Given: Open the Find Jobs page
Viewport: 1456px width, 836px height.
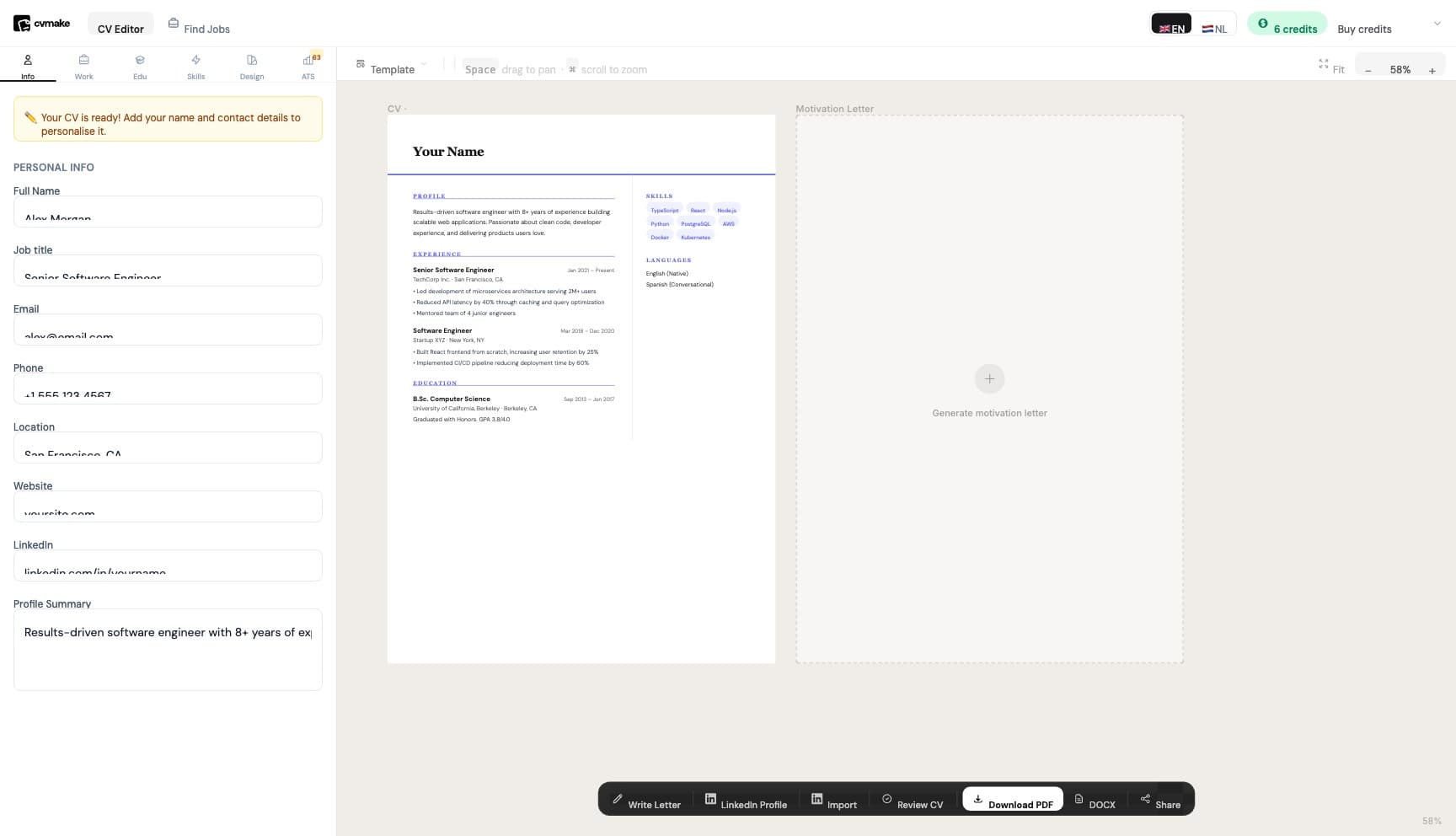Looking at the screenshot, I should [198, 28].
